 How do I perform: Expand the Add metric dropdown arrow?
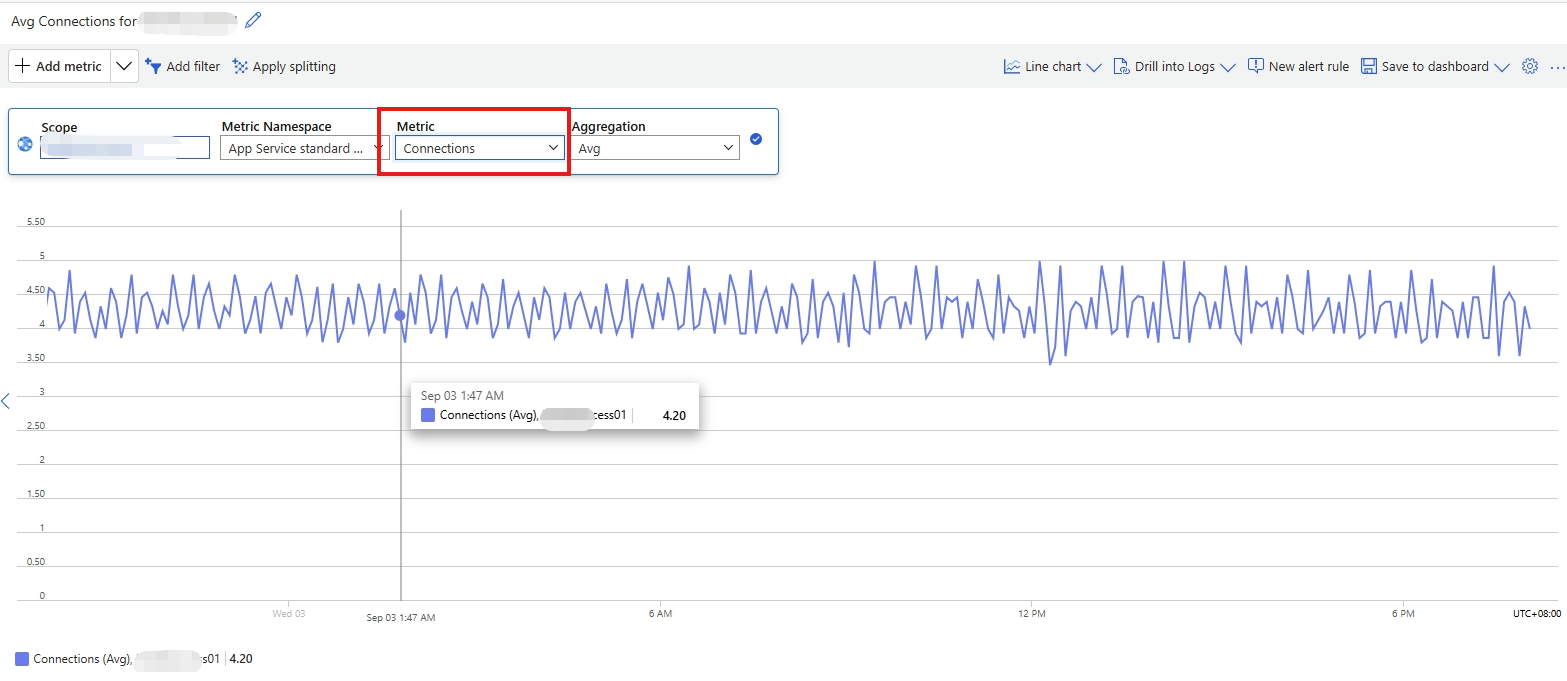[x=123, y=66]
